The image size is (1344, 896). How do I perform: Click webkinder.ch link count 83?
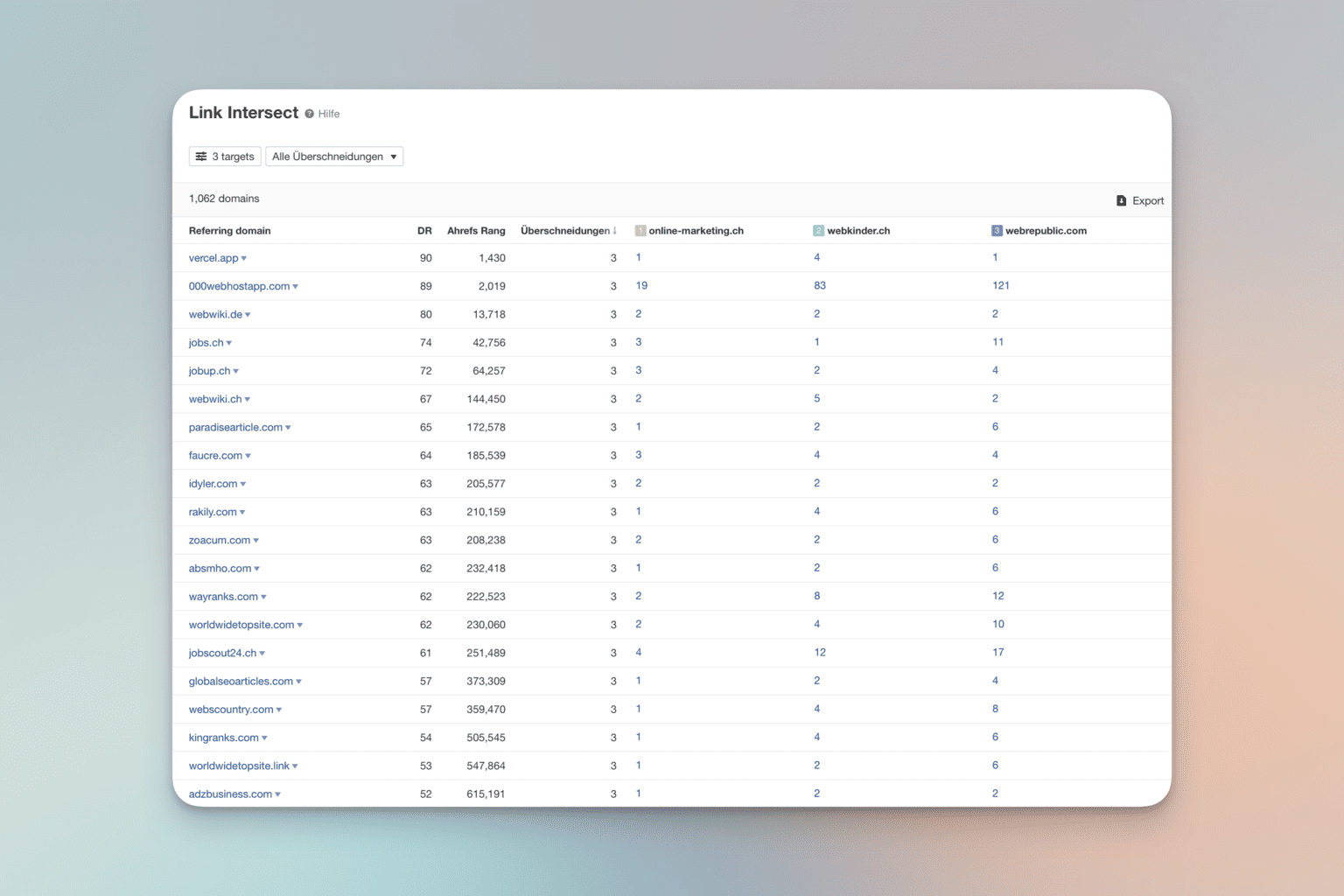tap(820, 285)
